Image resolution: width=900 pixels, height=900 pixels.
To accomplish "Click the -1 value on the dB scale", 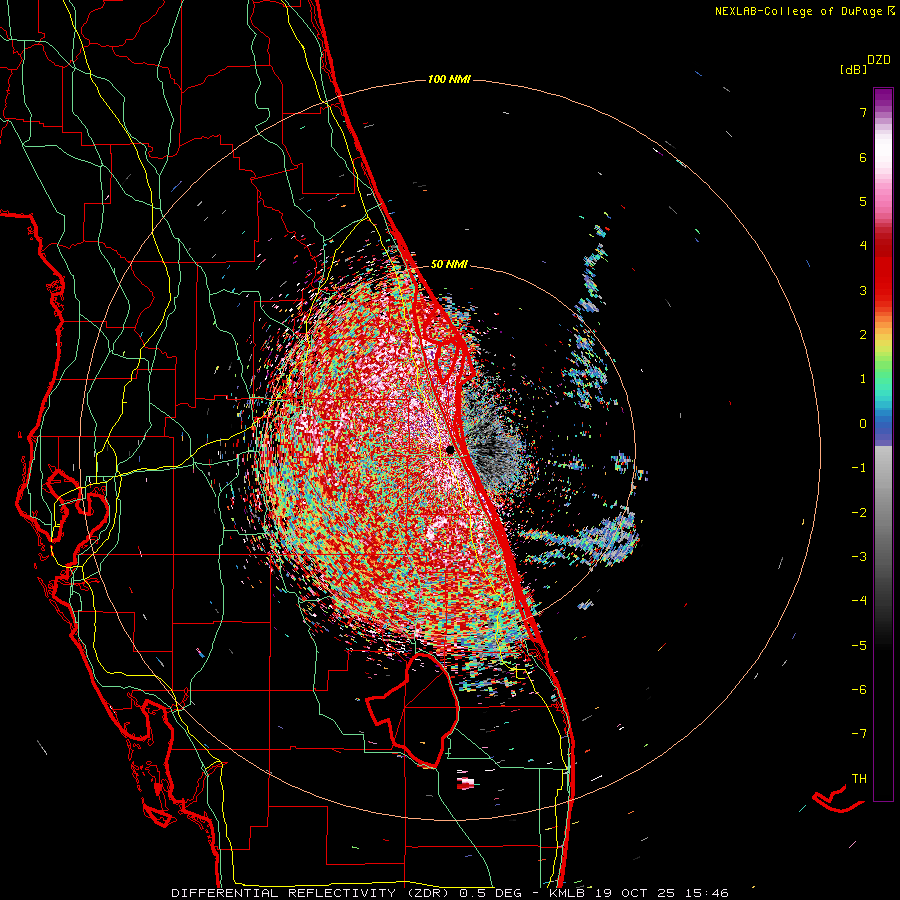I will pyautogui.click(x=859, y=468).
